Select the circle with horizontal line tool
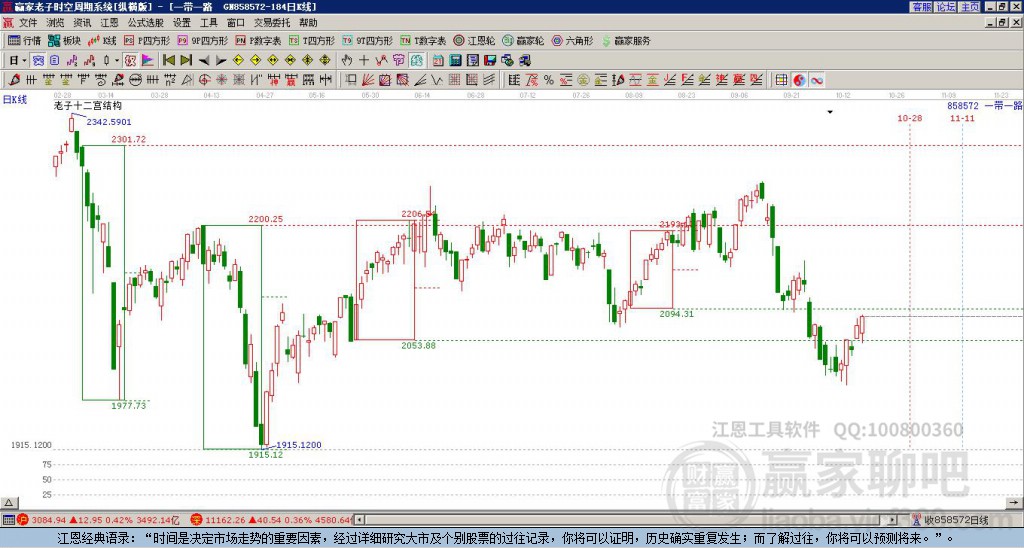Image resolution: width=1024 pixels, height=548 pixels. click(x=135, y=80)
